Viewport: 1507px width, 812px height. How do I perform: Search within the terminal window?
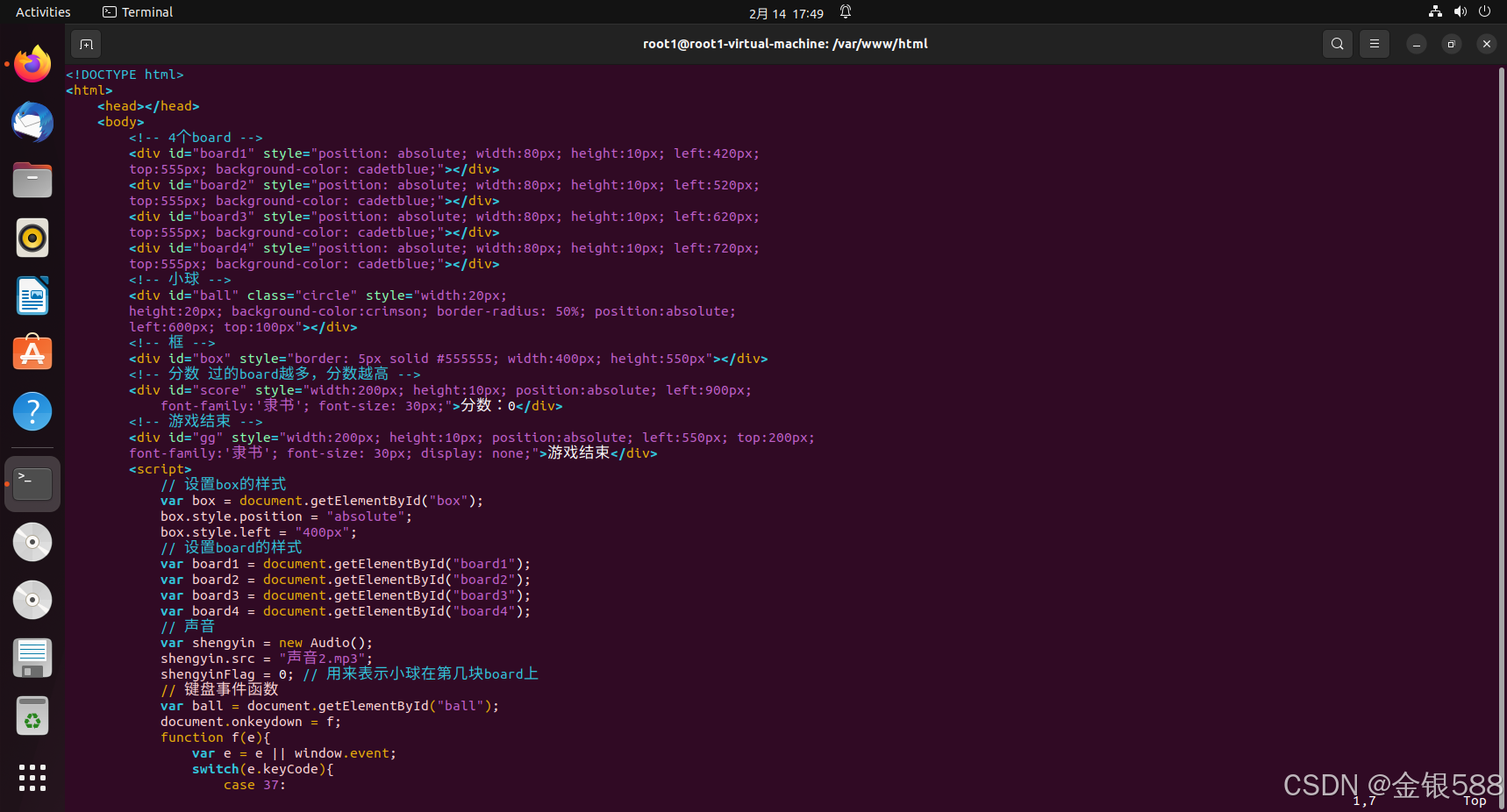pos(1337,44)
